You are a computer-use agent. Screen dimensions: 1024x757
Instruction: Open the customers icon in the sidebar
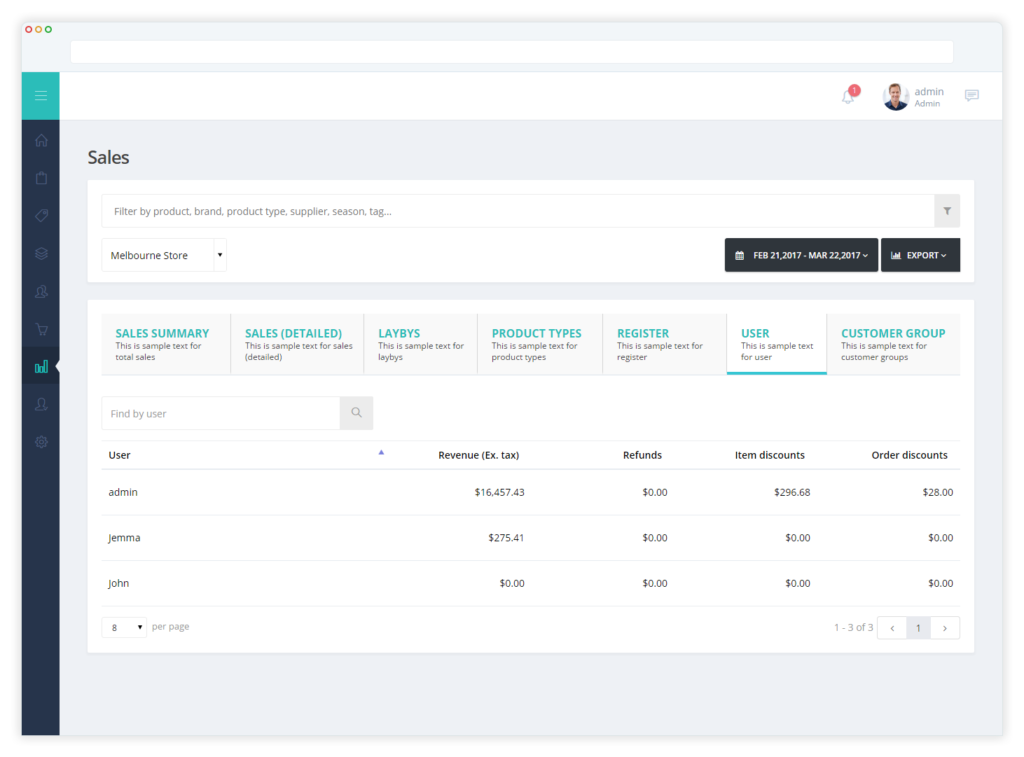(x=40, y=291)
